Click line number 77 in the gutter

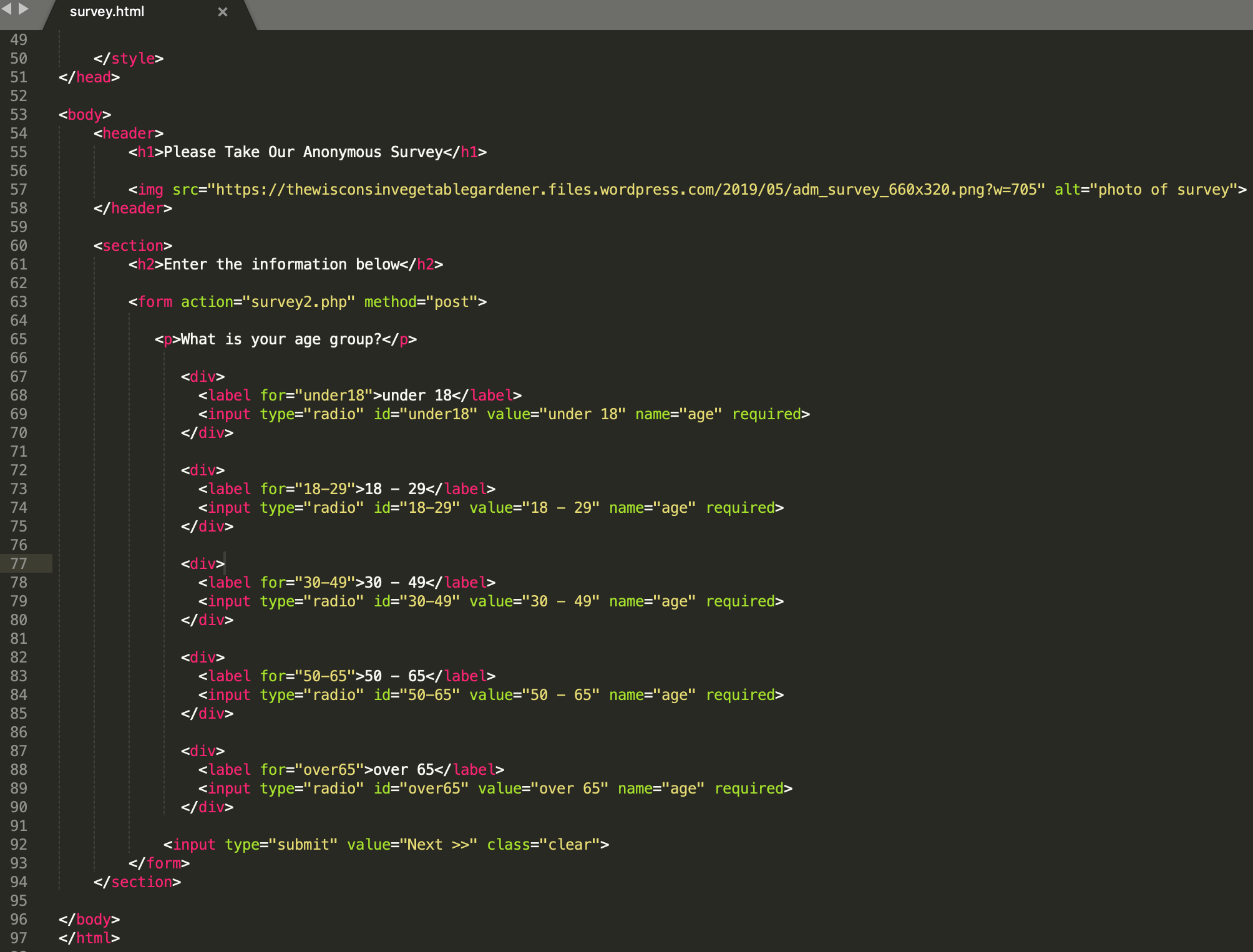coord(19,563)
